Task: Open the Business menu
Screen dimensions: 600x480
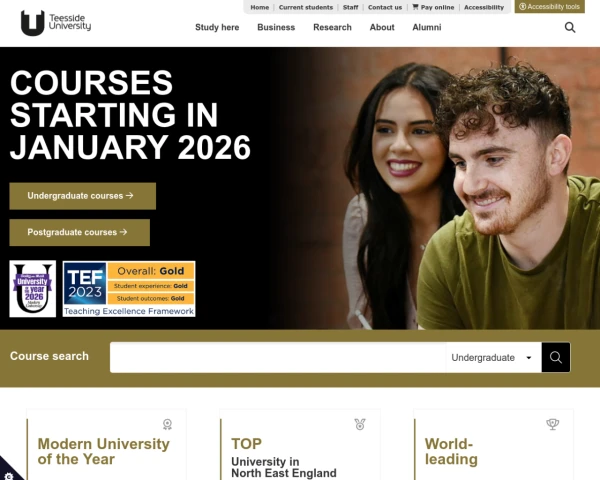Action: [276, 28]
